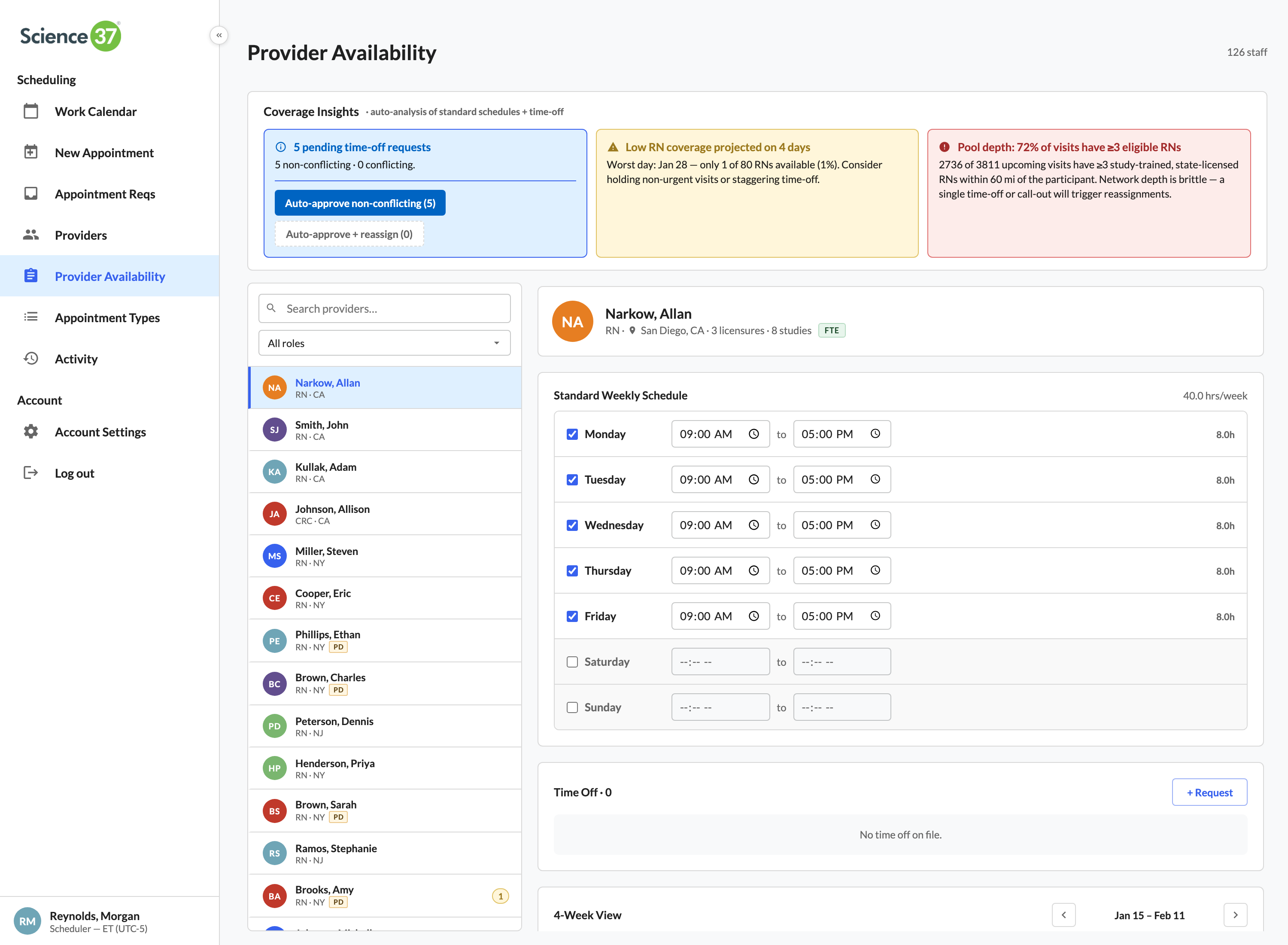Image resolution: width=1288 pixels, height=945 pixels.
Task: Collapse the sidebar with the double-chevron button
Action: point(219,36)
